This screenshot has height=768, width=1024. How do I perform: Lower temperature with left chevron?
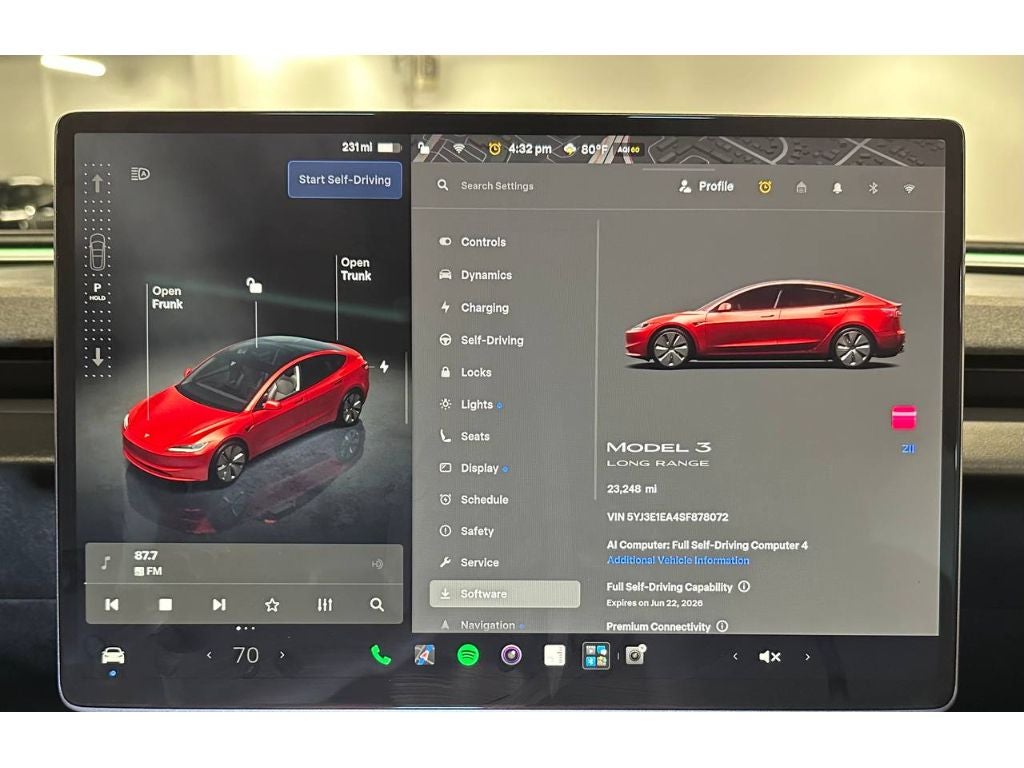tap(209, 655)
